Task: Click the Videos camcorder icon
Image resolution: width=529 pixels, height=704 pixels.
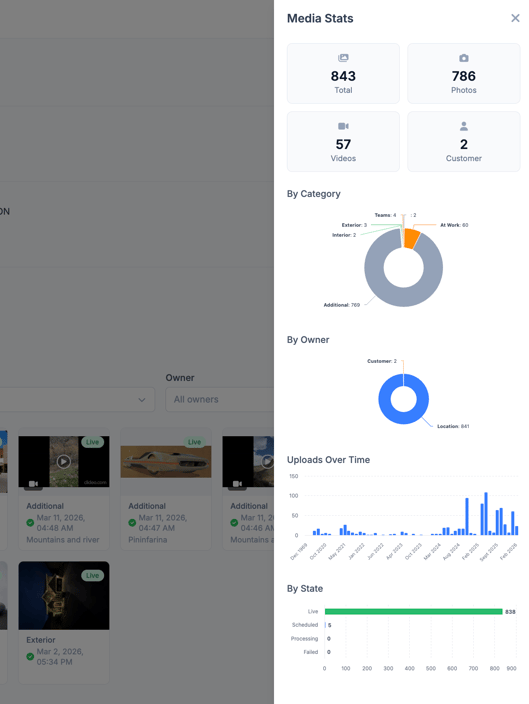Action: [343, 126]
